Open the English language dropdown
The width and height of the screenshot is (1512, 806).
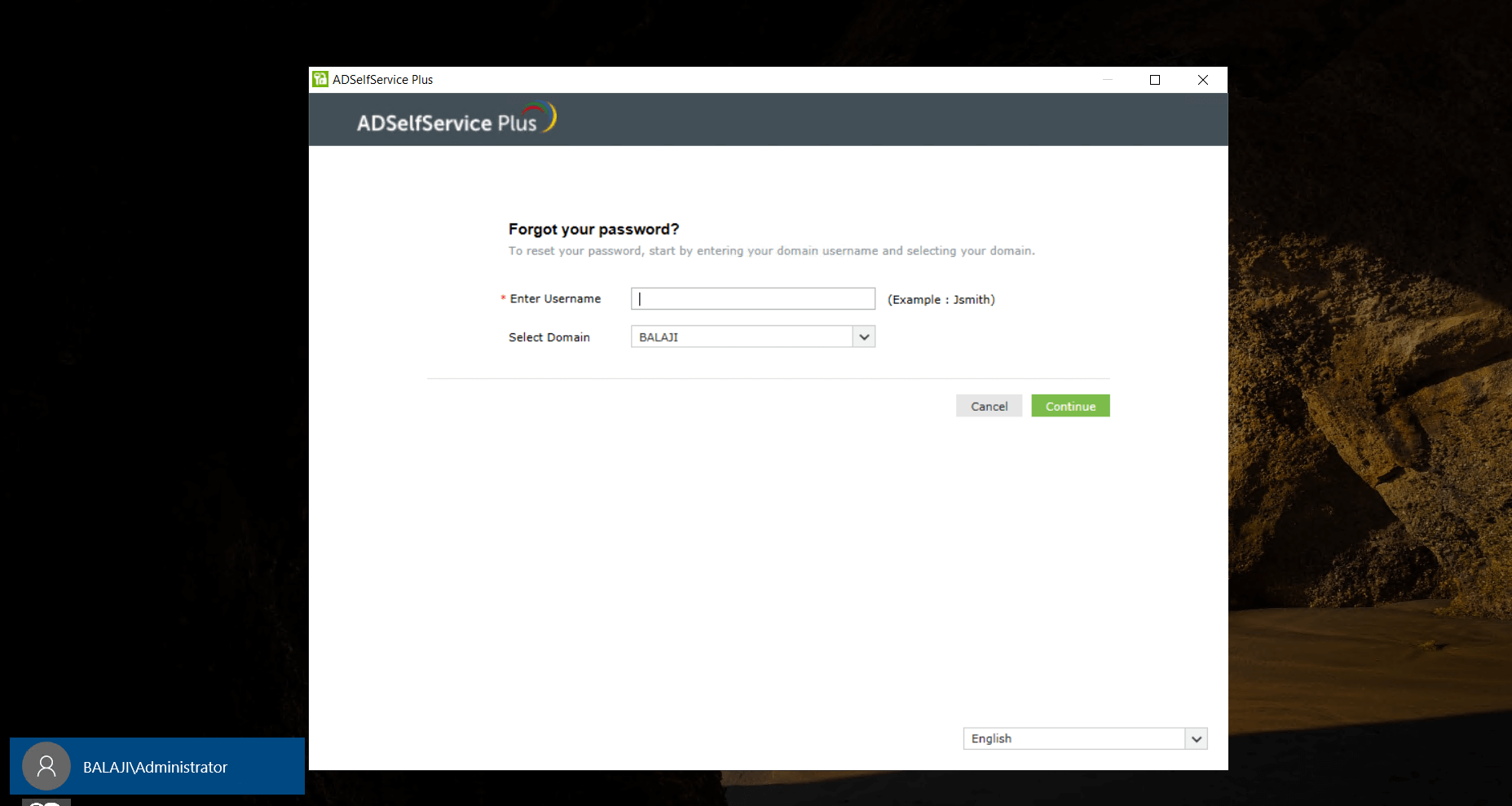pos(1084,738)
